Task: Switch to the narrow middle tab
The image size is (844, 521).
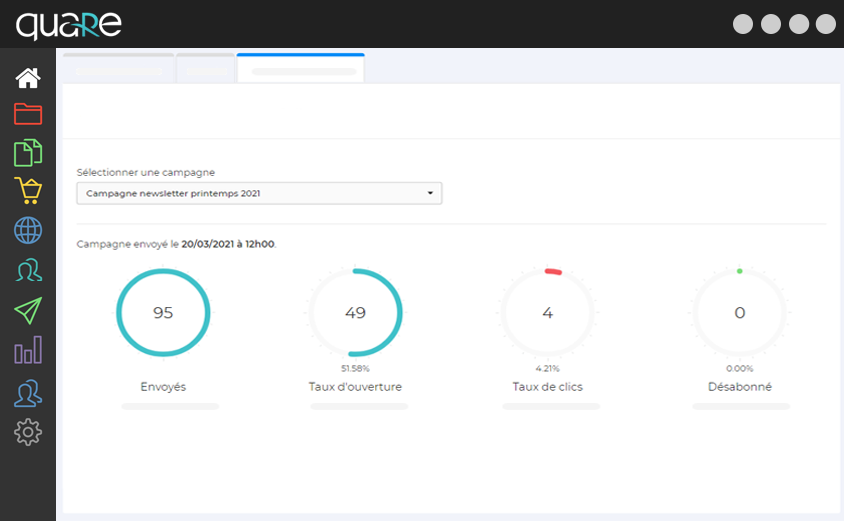Action: pos(206,68)
